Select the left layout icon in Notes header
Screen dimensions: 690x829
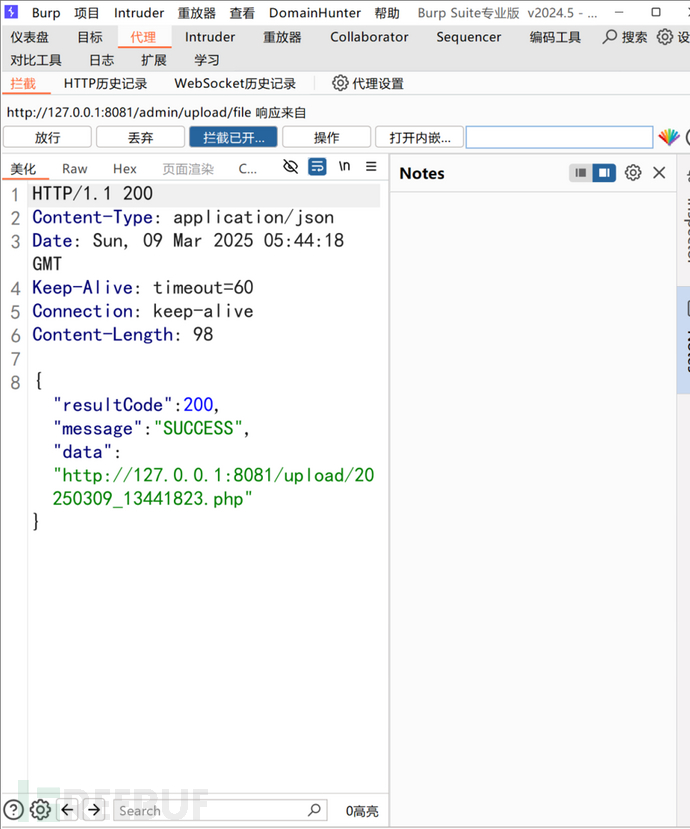[581, 173]
